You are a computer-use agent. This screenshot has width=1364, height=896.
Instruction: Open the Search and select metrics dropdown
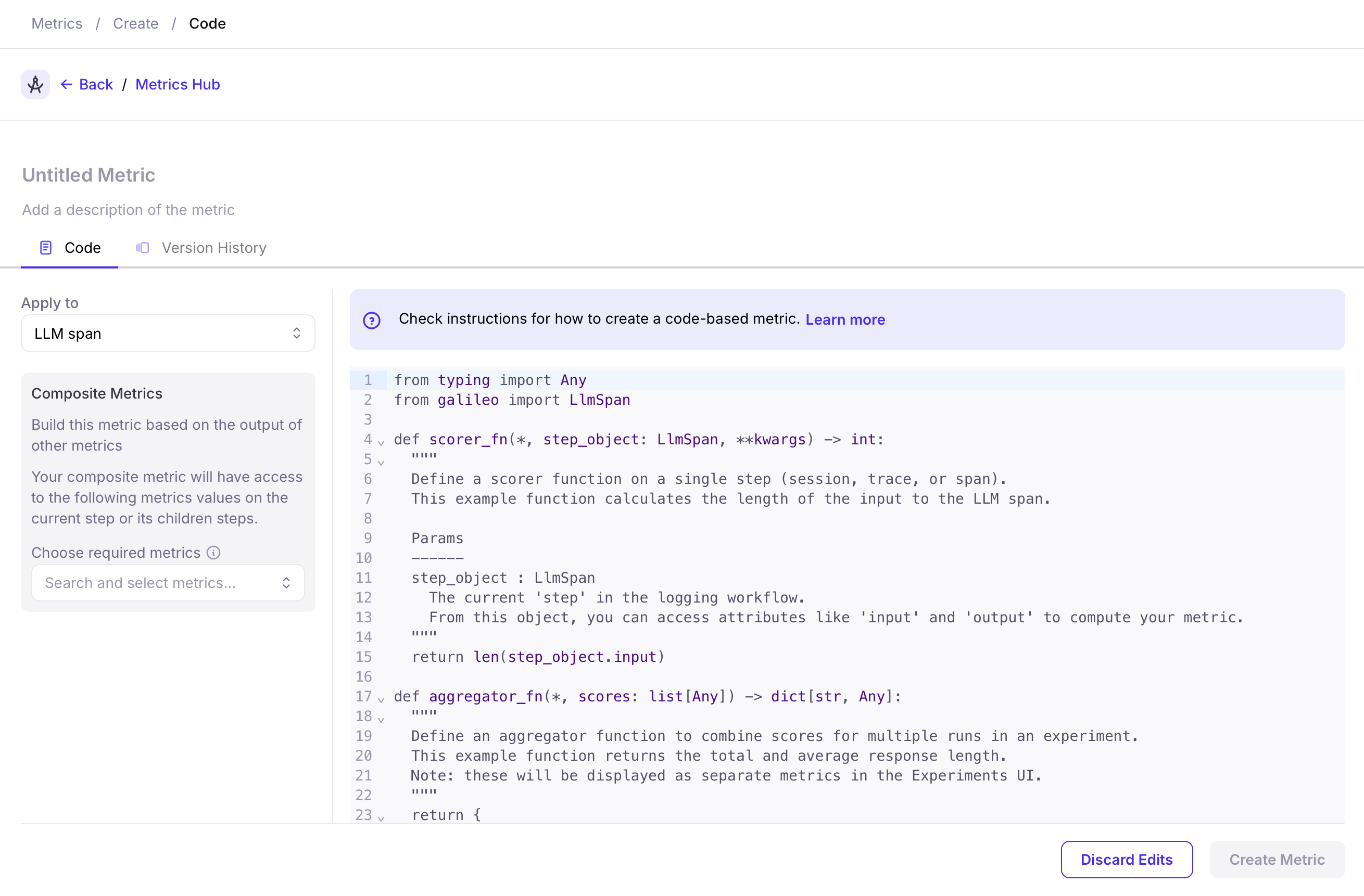168,583
